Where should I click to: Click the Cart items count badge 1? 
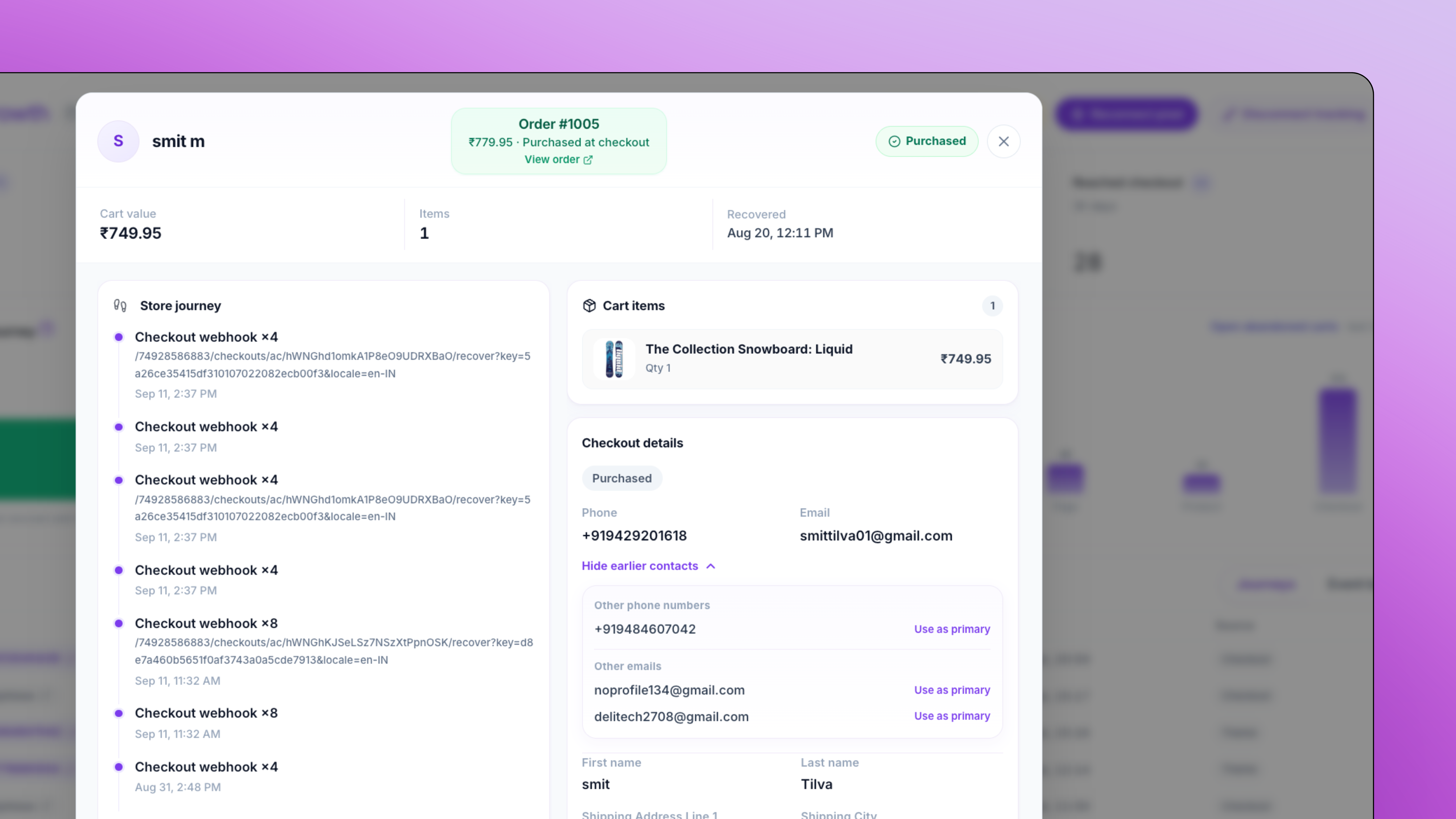(992, 306)
